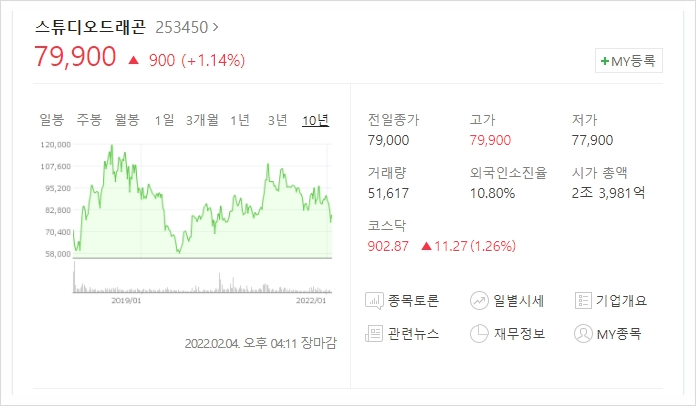696x406 pixels.
Task: Select the 1년 chart period
Action: coord(240,120)
